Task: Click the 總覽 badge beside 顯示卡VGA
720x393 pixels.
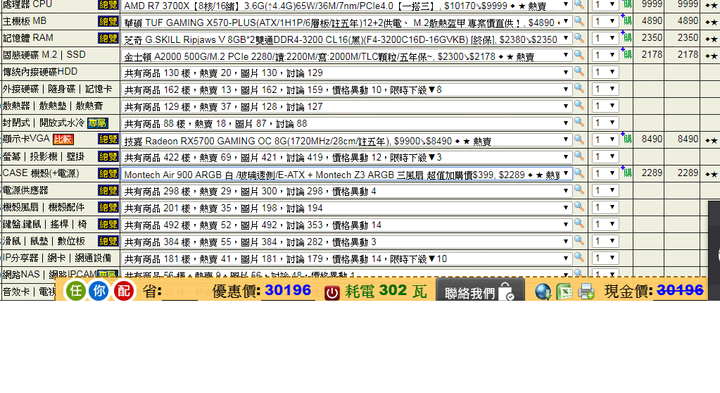Action: (108, 139)
